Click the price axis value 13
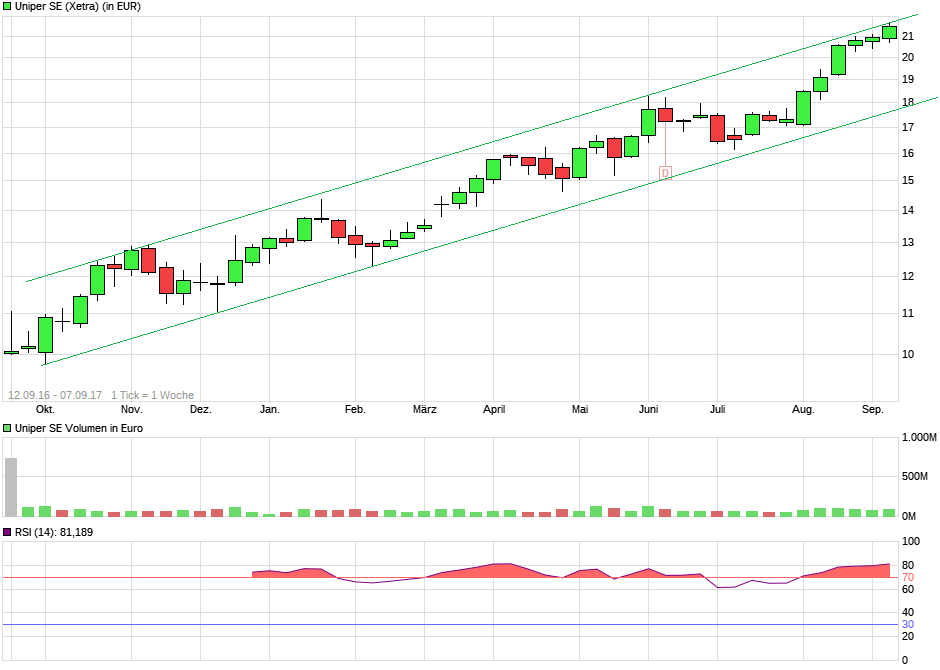The height and width of the screenshot is (670, 940). [908, 243]
